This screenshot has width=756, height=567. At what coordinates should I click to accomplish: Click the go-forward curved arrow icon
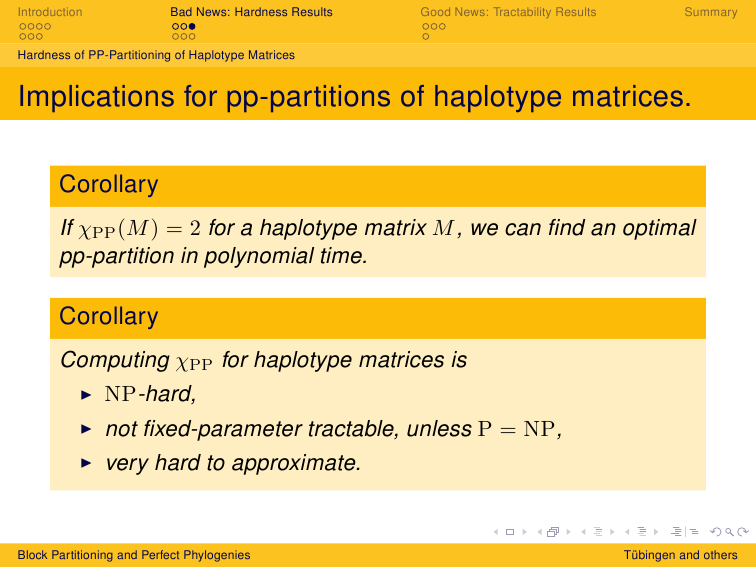743,532
